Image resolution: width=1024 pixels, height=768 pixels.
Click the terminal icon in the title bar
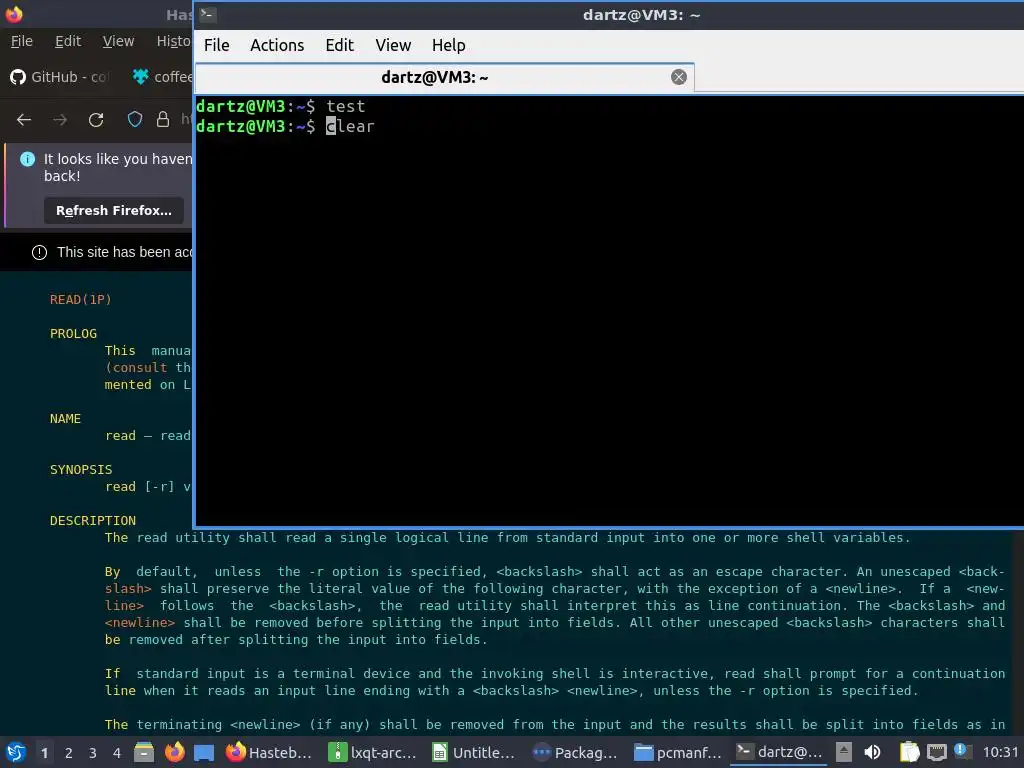coord(208,14)
